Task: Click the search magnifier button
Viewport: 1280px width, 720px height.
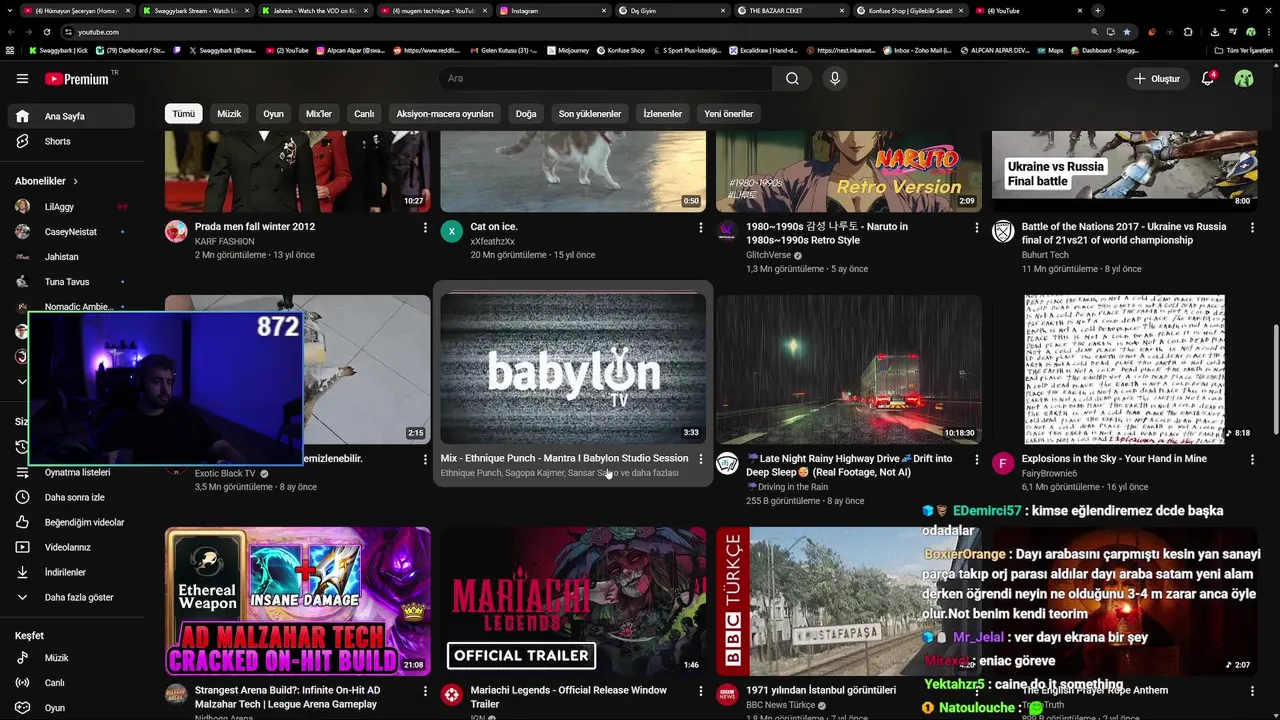Action: [792, 78]
